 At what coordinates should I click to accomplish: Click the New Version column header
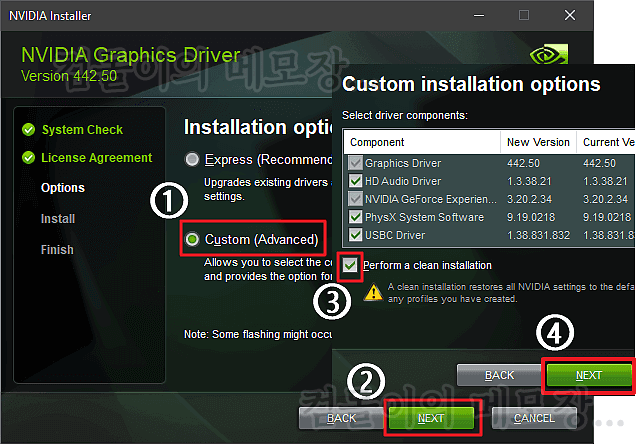(538, 142)
